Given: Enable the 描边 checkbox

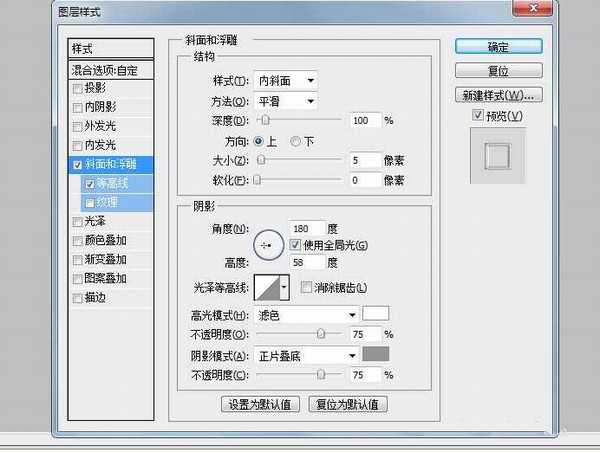Looking at the screenshot, I should click(x=77, y=298).
